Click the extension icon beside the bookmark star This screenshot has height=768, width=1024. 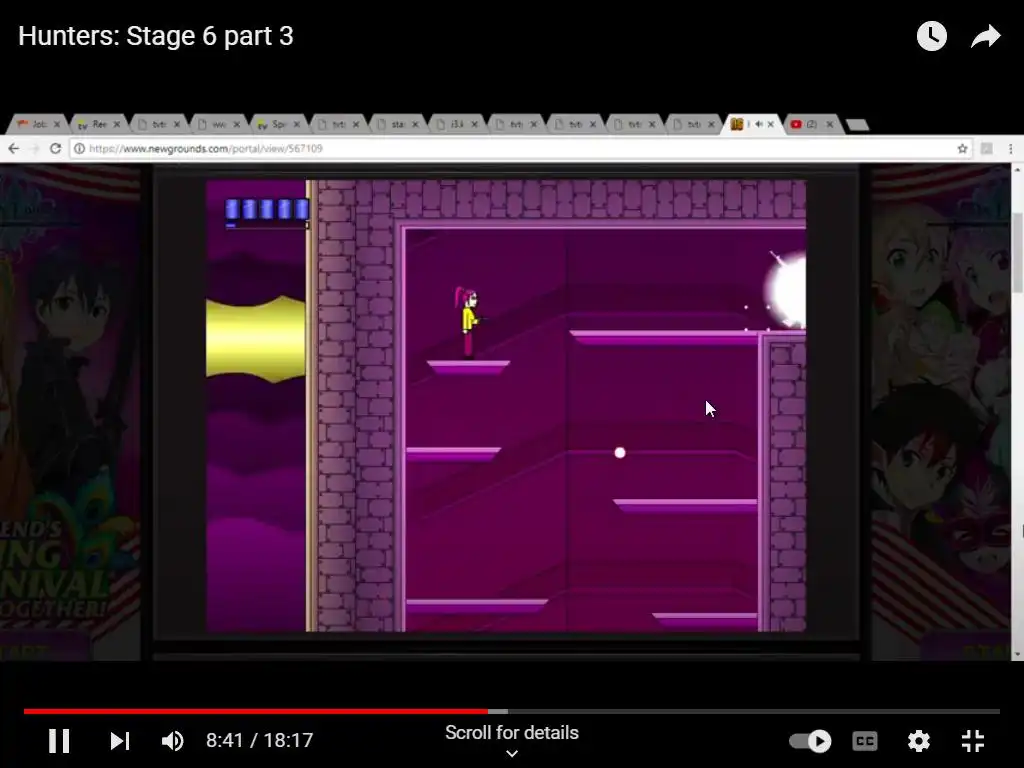click(987, 148)
